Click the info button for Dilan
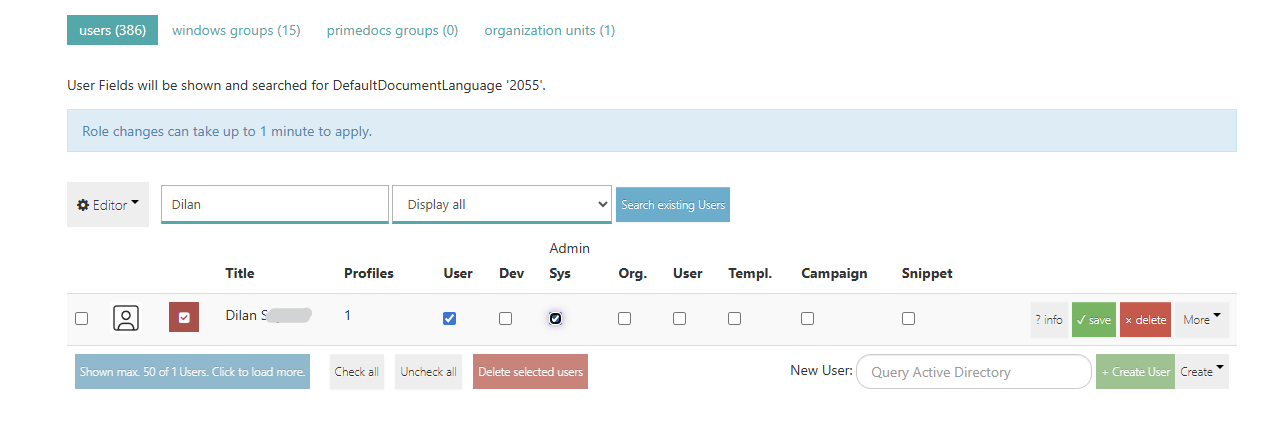The width and height of the screenshot is (1277, 431). (x=1049, y=319)
